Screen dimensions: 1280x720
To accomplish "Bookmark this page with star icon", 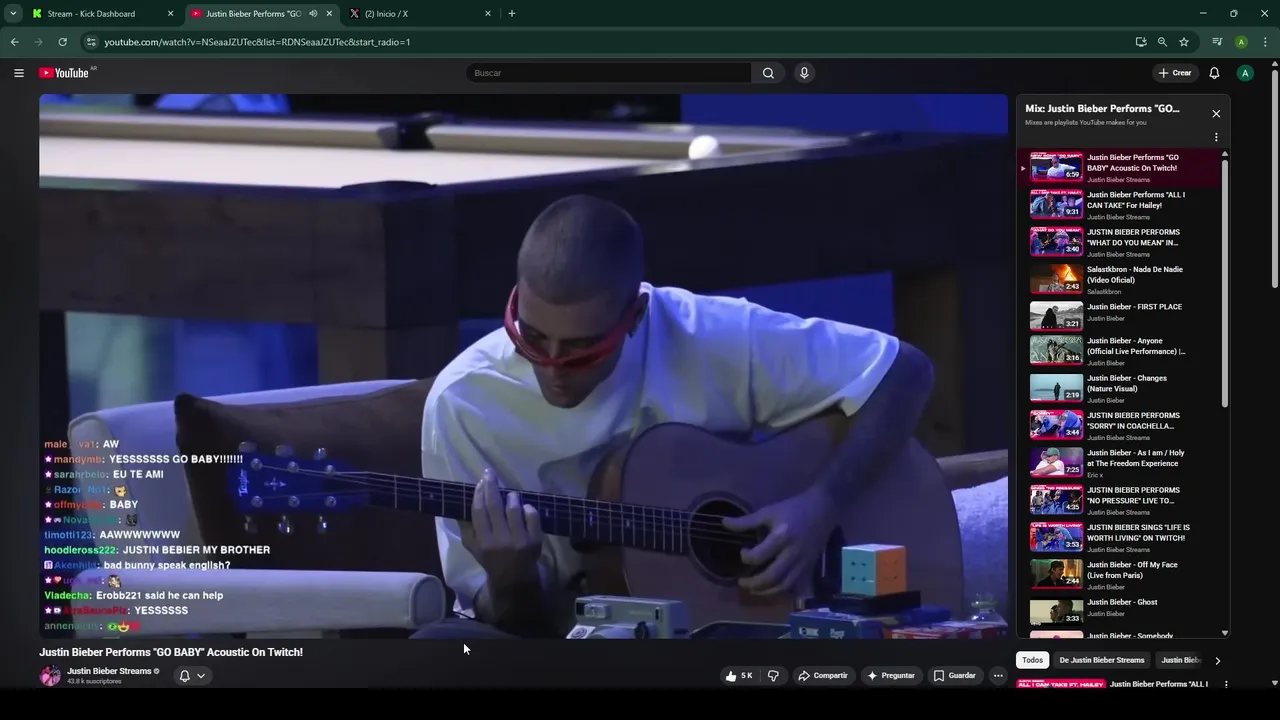I will click(1184, 42).
